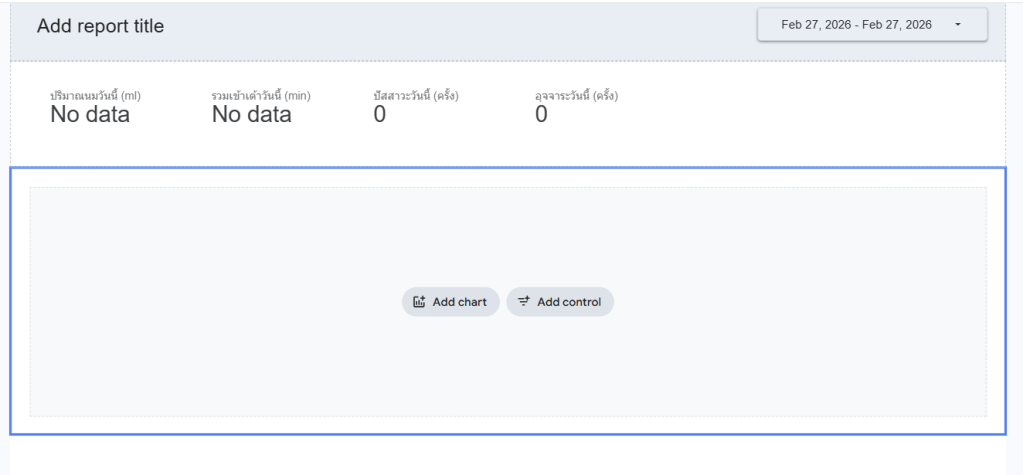Image resolution: width=1023 pixels, height=475 pixels.
Task: Open the date range dropdown arrow
Action: pyautogui.click(x=958, y=25)
